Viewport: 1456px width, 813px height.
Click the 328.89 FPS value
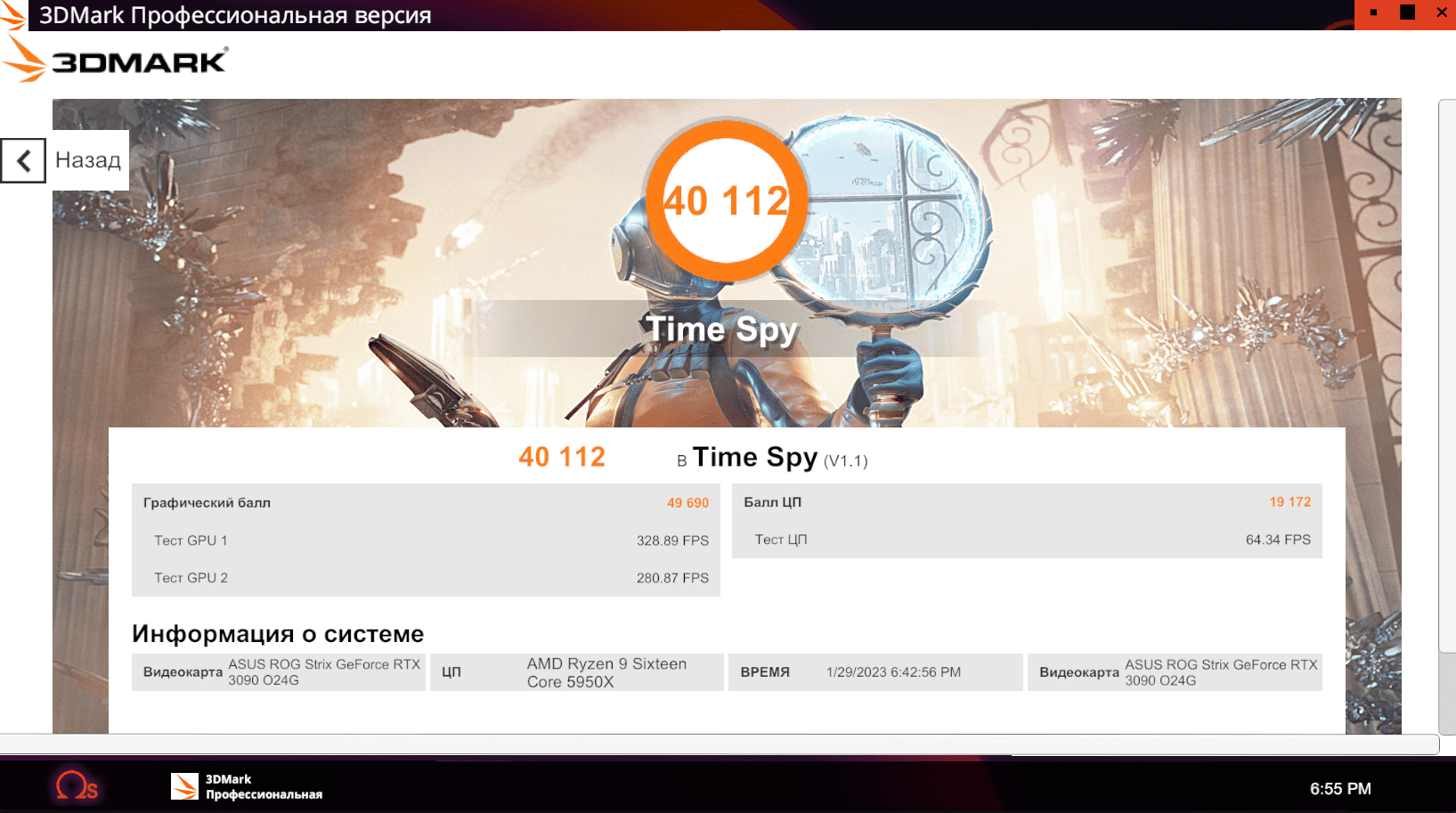pyautogui.click(x=672, y=541)
